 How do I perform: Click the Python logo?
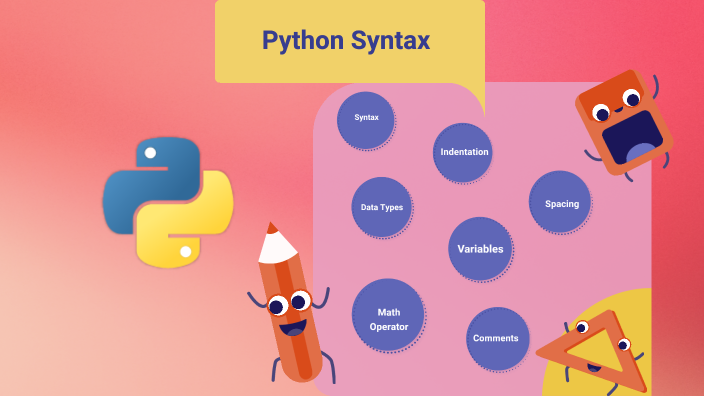click(x=168, y=202)
